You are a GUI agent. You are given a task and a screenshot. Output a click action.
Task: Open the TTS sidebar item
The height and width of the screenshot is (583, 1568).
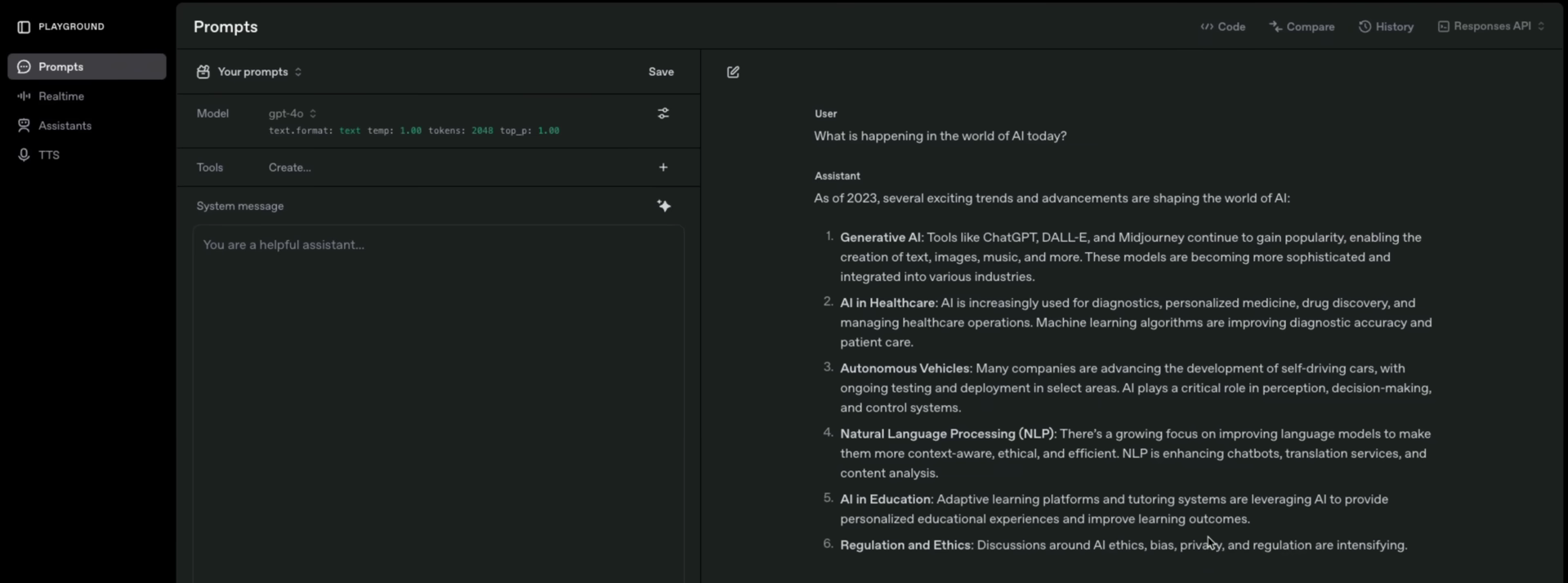pos(87,155)
